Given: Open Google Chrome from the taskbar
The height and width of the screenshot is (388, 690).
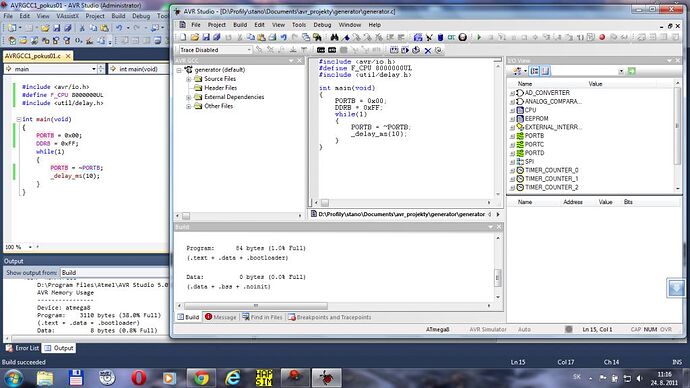Looking at the screenshot, I should point(202,377).
